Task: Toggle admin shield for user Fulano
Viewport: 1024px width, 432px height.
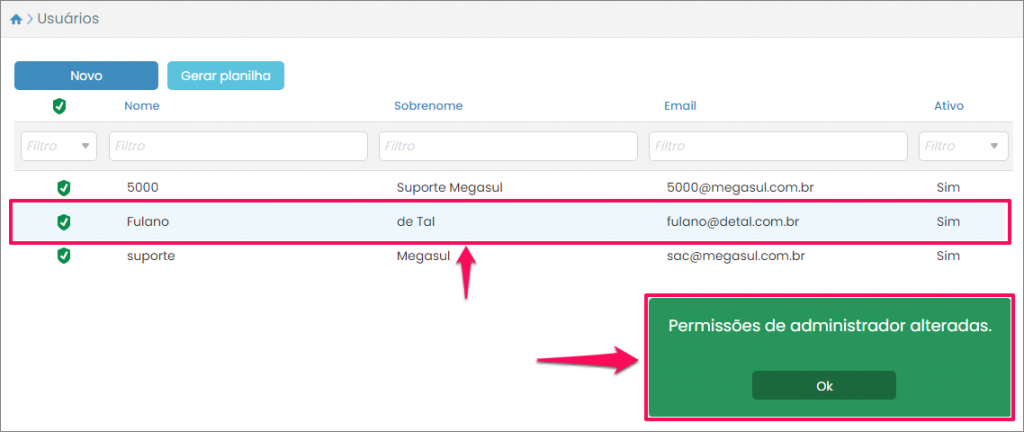Action: 64,222
